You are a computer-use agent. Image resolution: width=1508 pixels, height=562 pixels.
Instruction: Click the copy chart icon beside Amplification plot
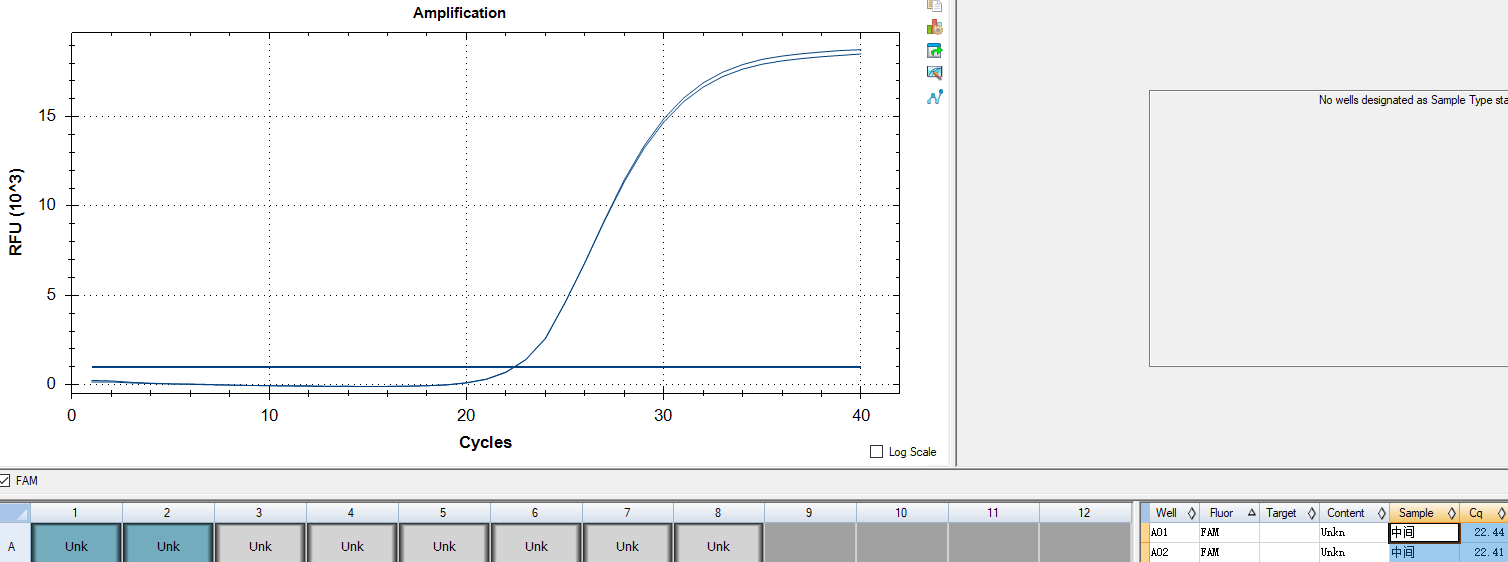(935, 5)
